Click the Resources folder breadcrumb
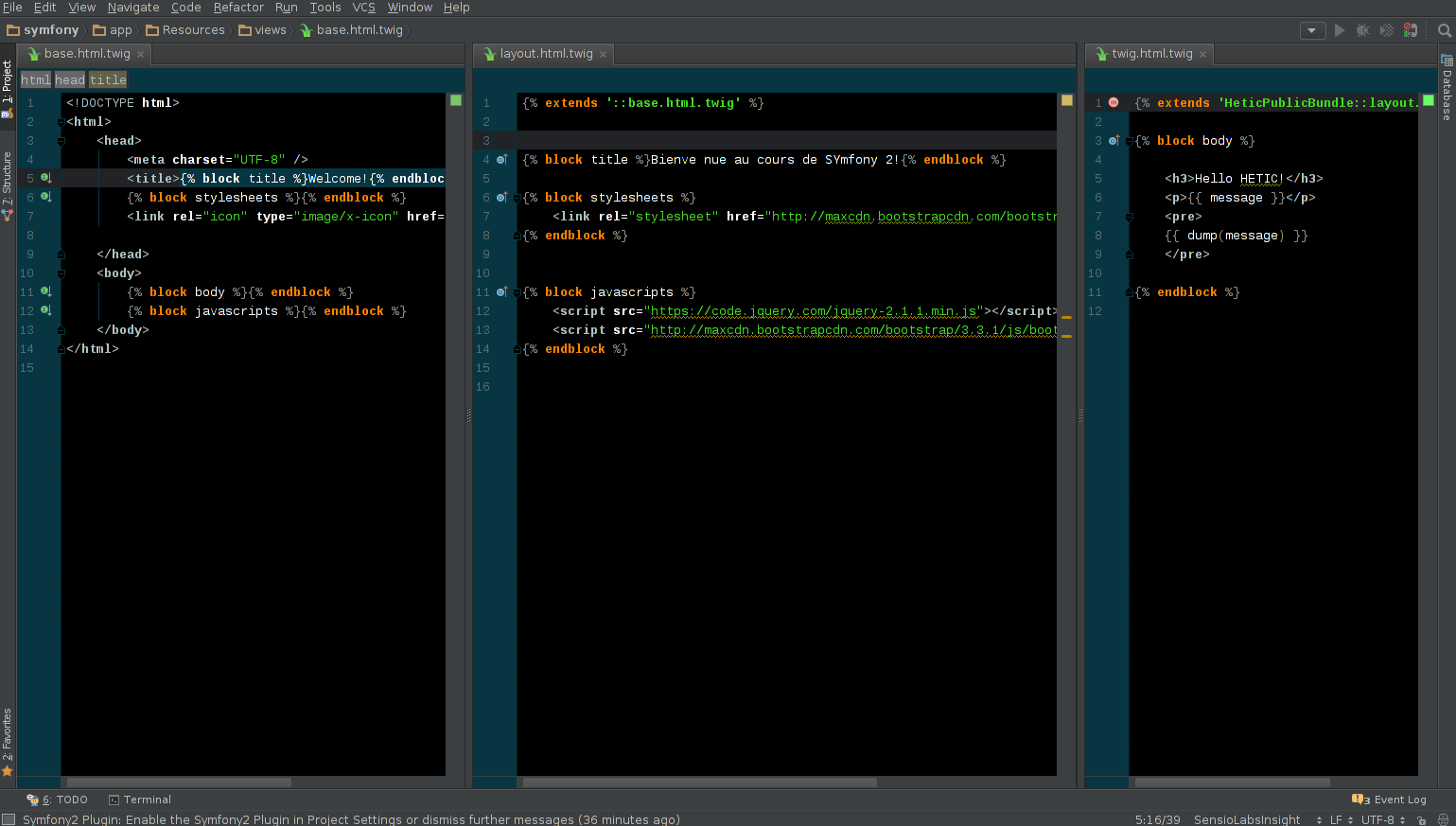Image resolution: width=1456 pixels, height=826 pixels. (x=185, y=30)
